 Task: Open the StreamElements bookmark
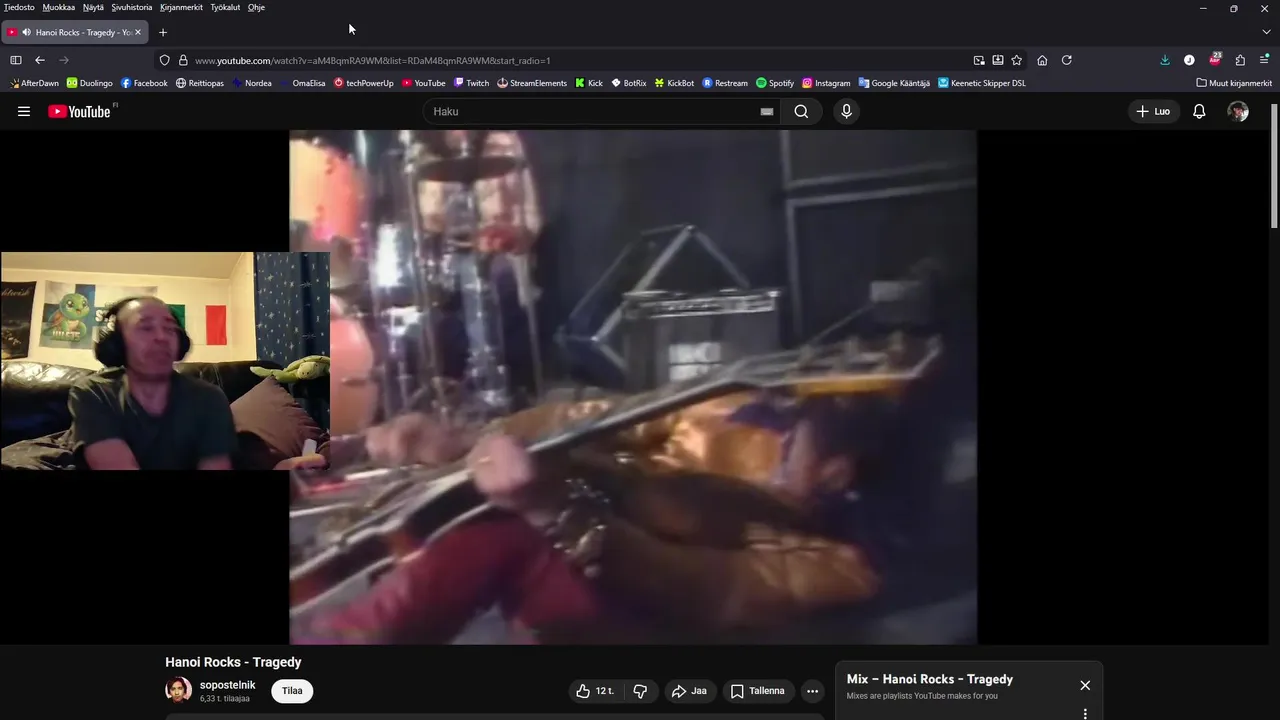[532, 83]
